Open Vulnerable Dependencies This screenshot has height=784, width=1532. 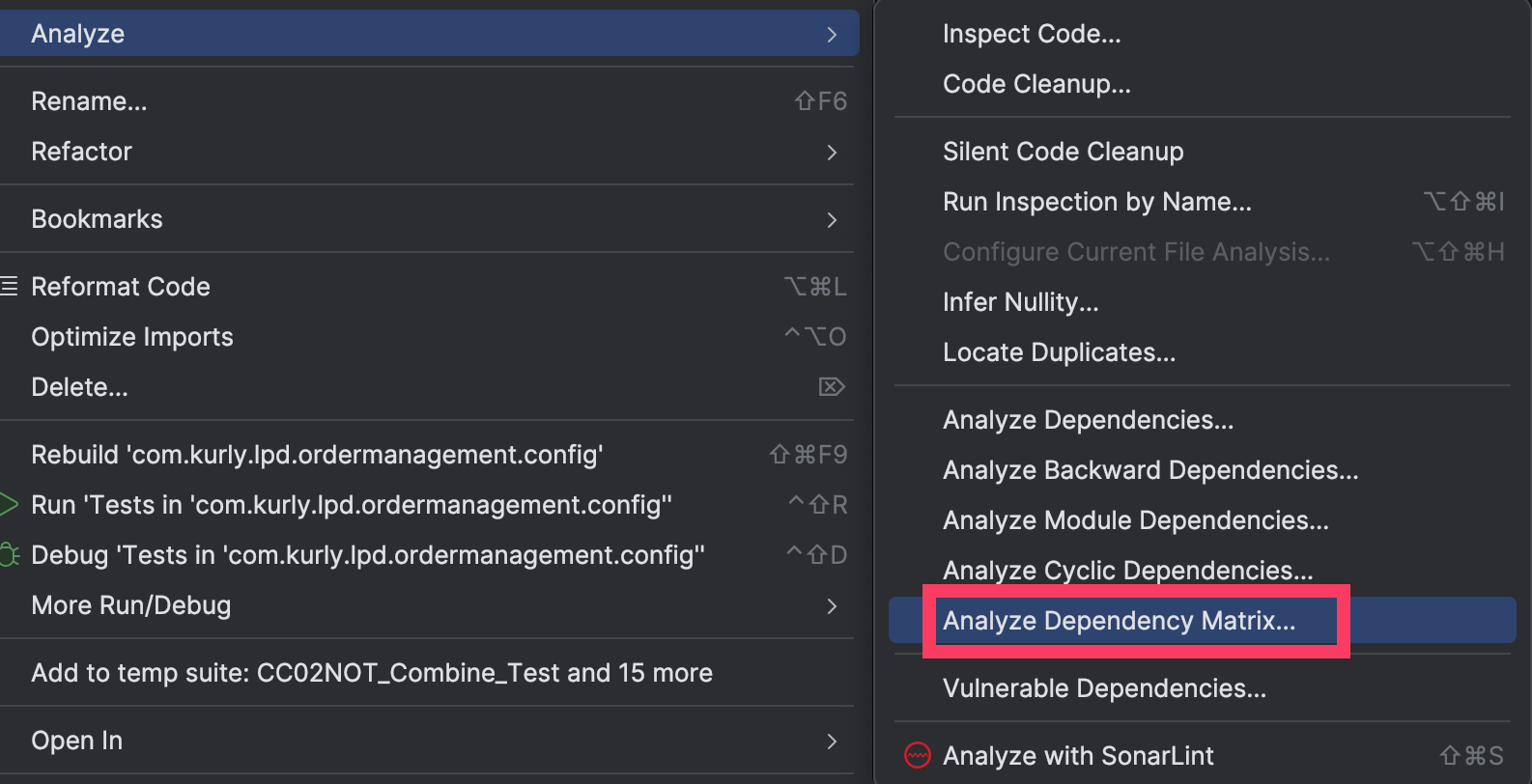[x=1104, y=688]
